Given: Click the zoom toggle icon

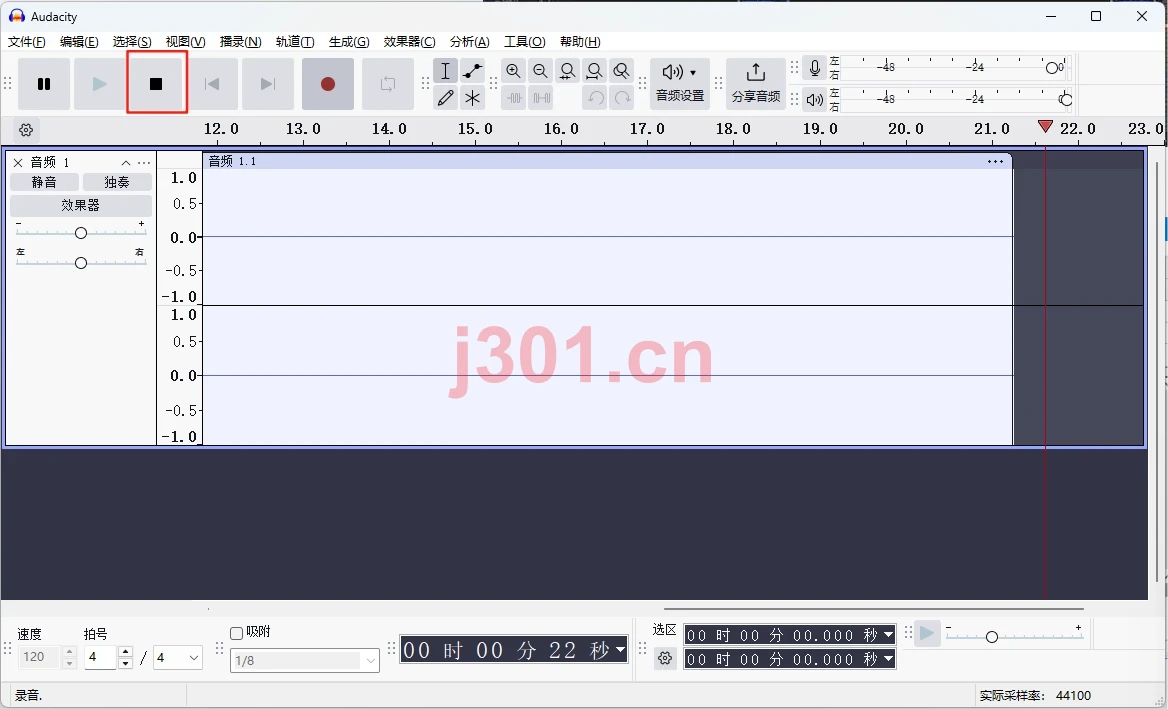Looking at the screenshot, I should coord(621,71).
